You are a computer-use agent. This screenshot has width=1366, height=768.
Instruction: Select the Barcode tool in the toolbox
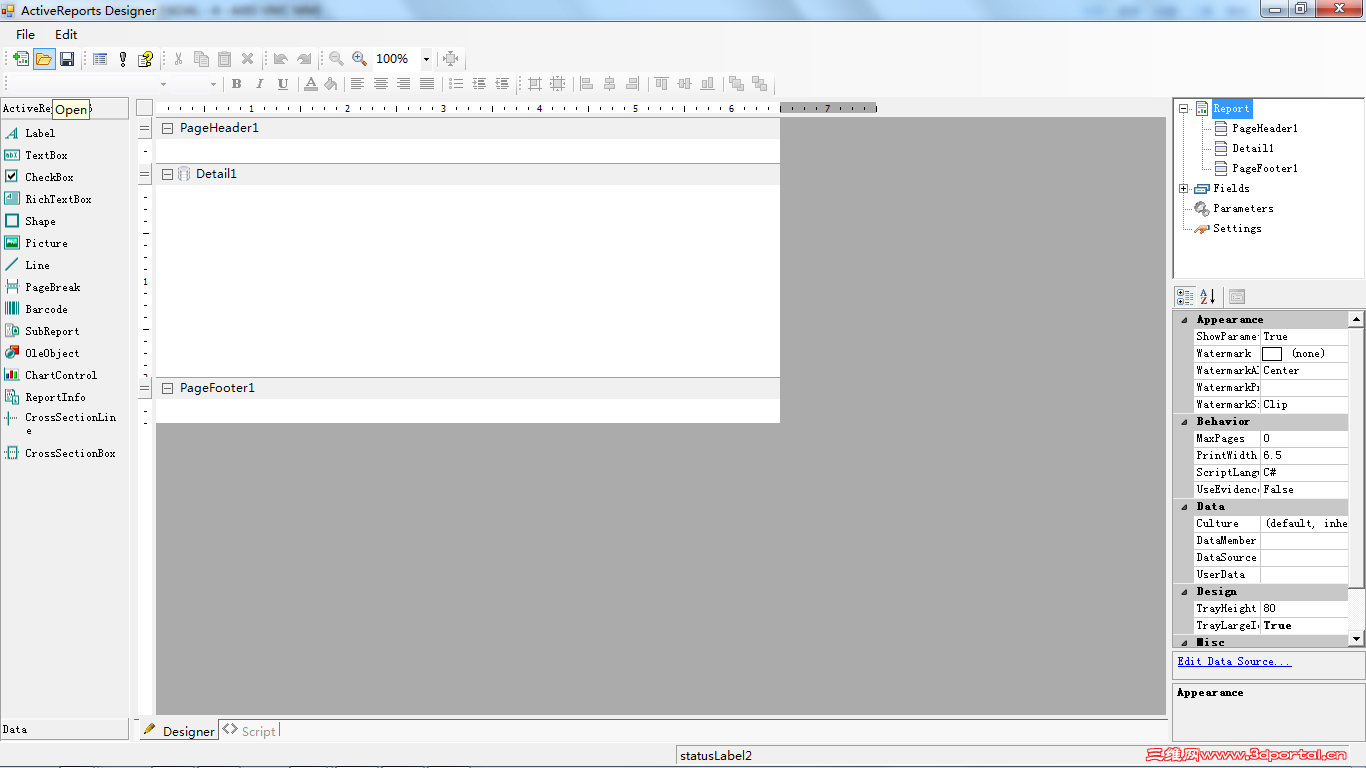click(46, 309)
